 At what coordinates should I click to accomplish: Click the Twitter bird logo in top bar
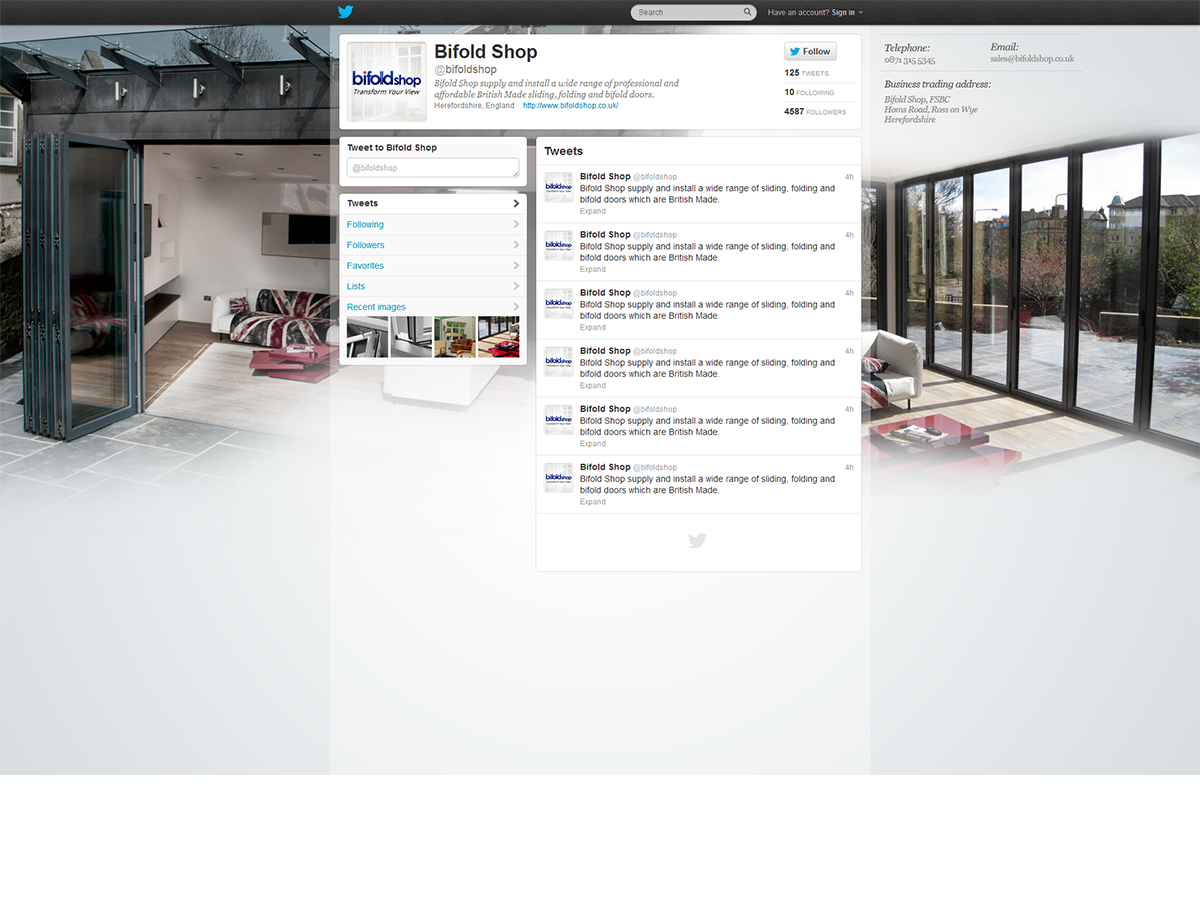click(345, 12)
